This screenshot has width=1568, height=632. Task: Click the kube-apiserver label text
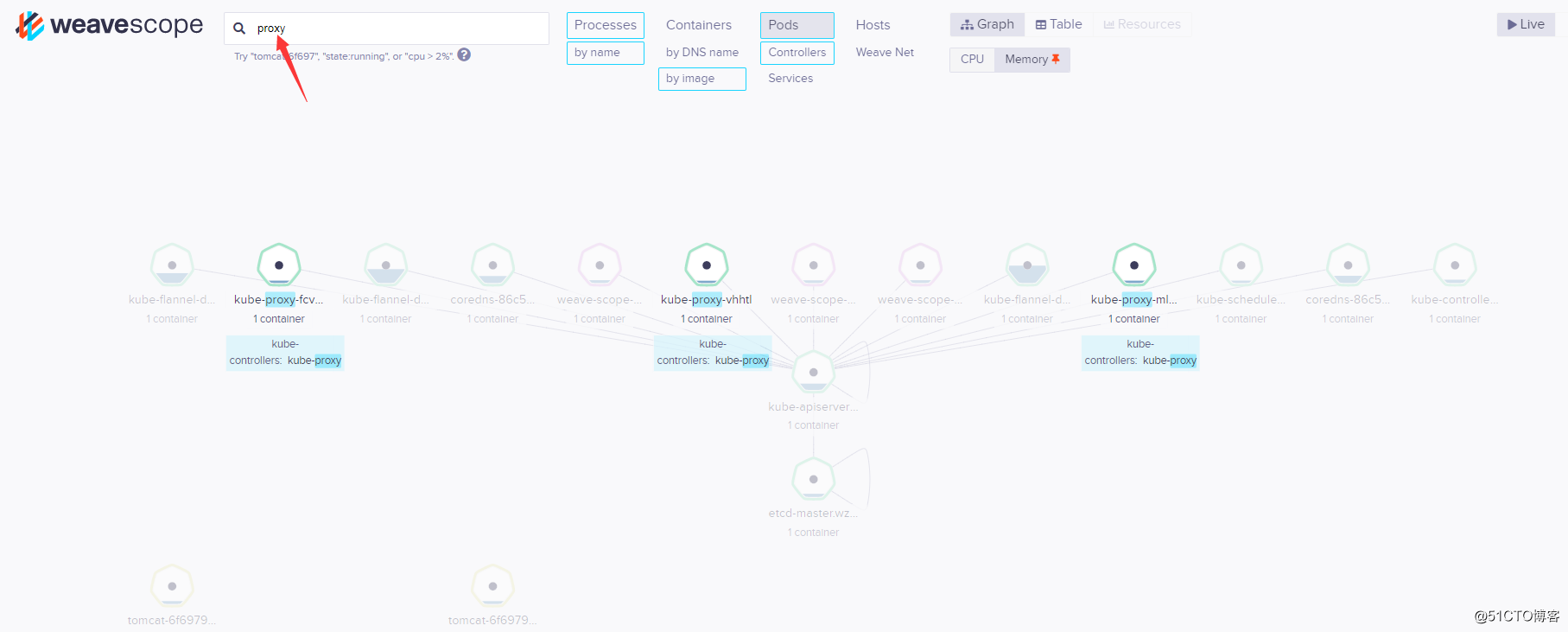point(813,407)
